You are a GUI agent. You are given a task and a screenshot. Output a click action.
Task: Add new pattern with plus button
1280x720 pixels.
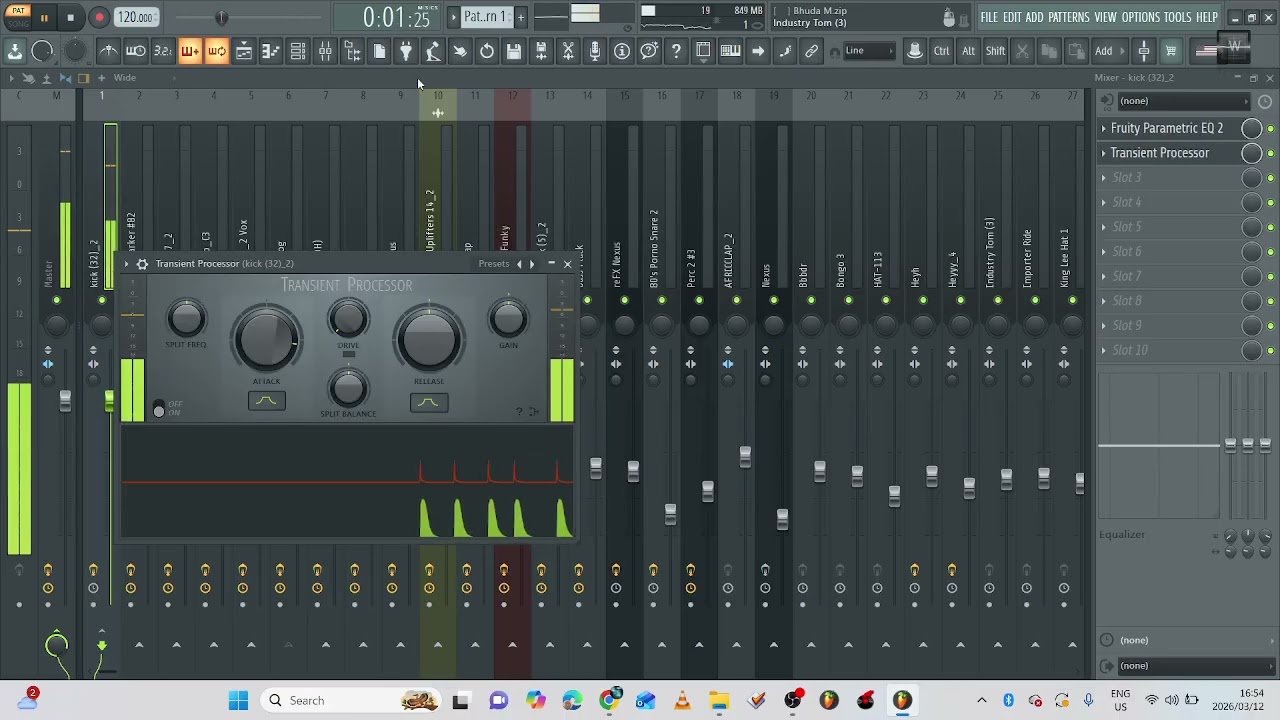[520, 17]
